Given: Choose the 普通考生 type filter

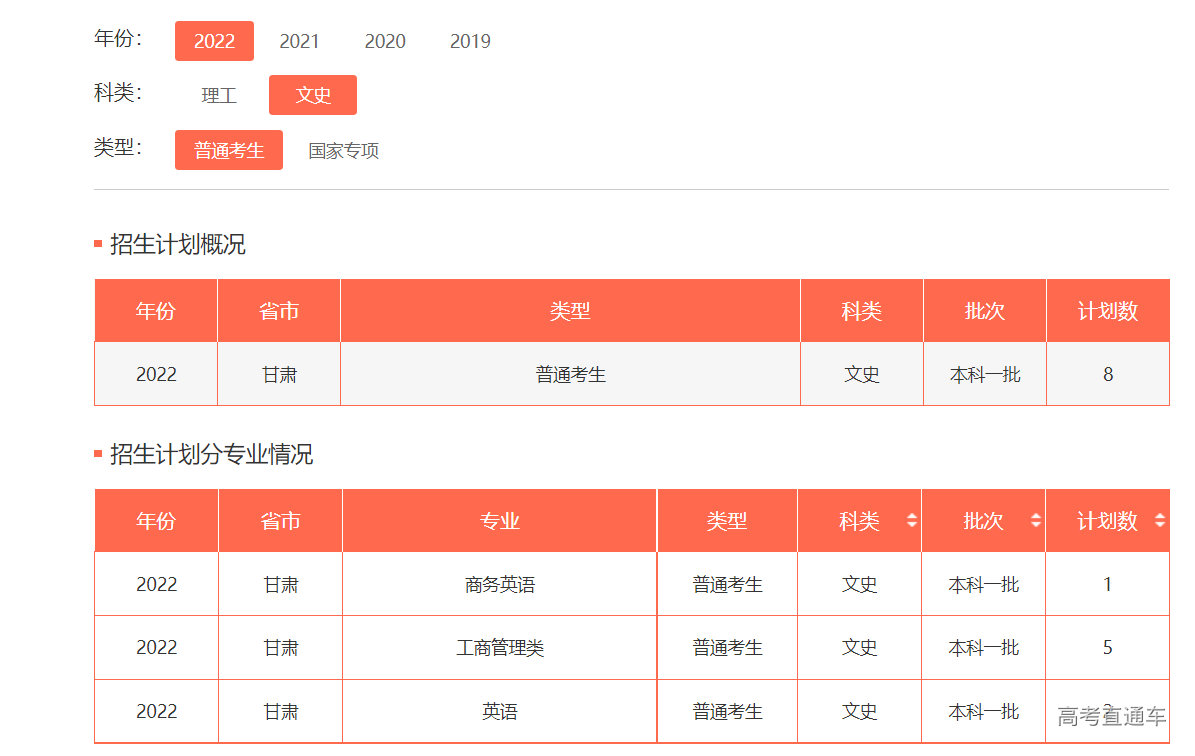Looking at the screenshot, I should click(229, 150).
